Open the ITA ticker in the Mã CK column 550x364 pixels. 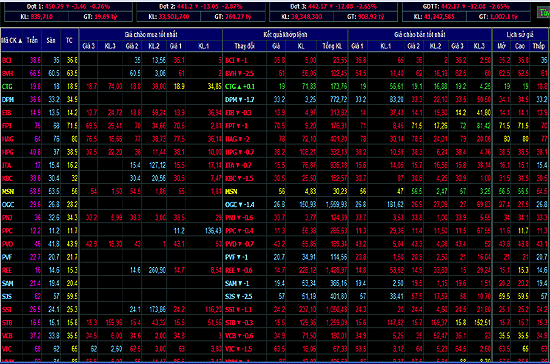click(x=6, y=165)
